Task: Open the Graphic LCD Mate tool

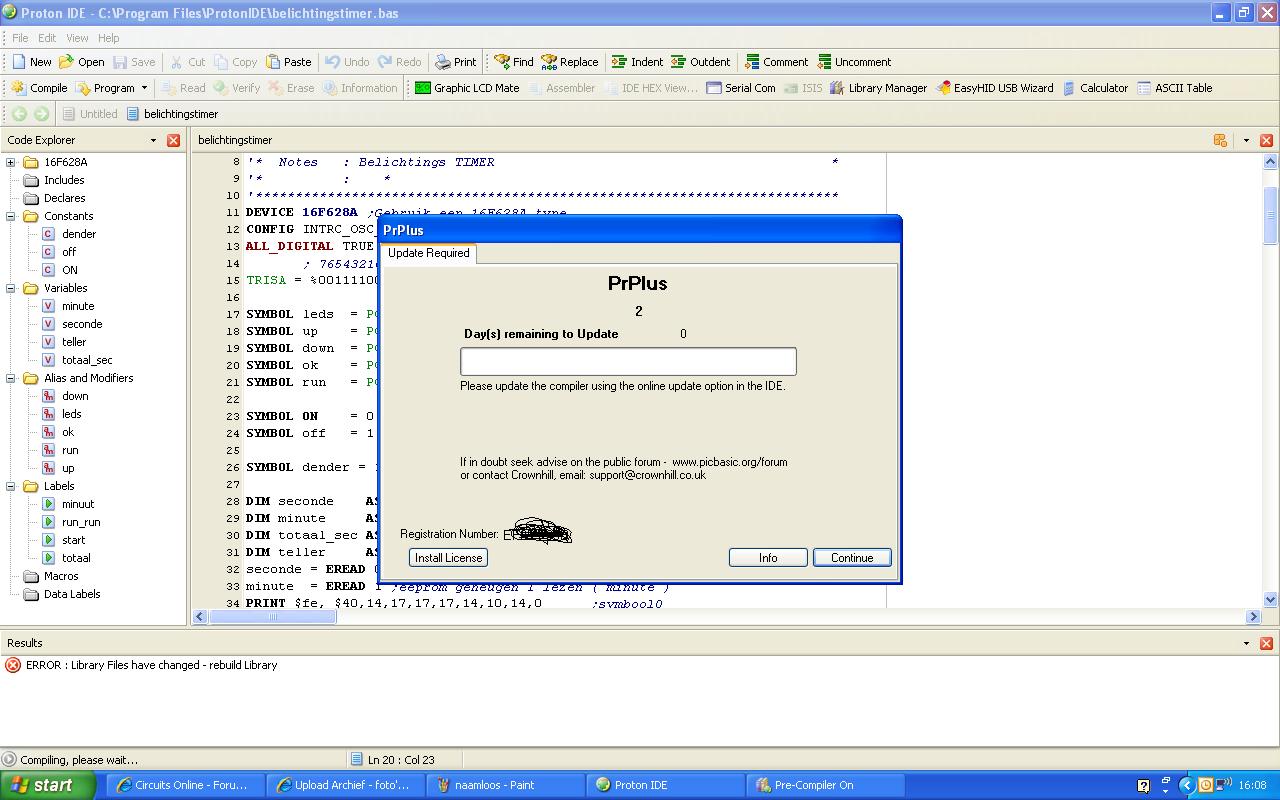Action: pos(467,88)
